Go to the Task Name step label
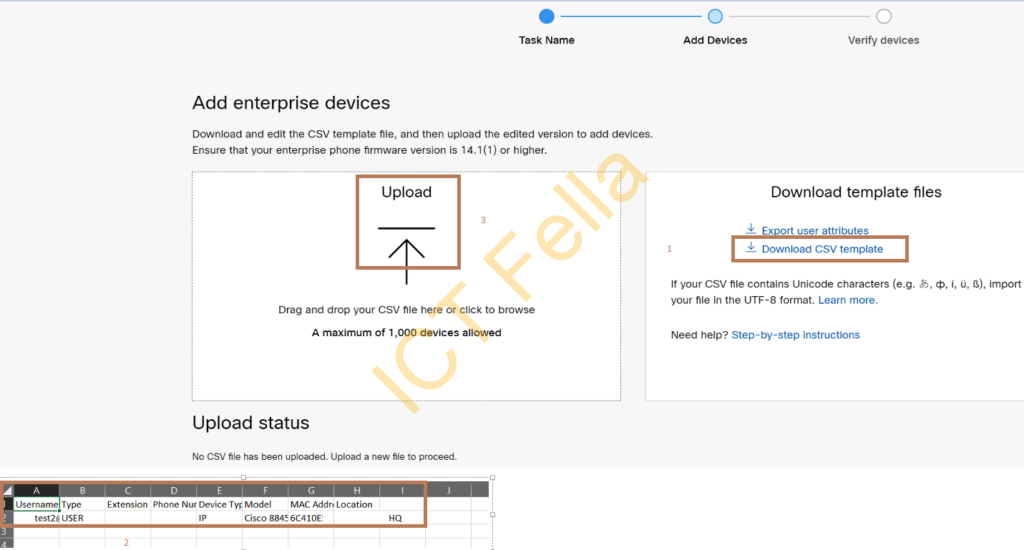This screenshot has height=550, width=1024. tap(547, 40)
